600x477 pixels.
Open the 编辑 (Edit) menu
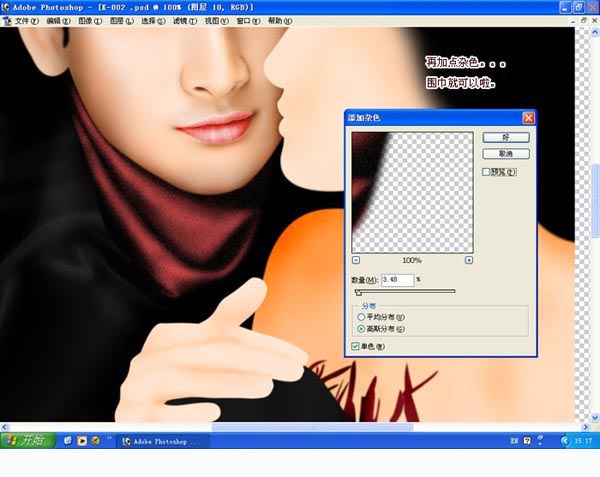point(59,21)
